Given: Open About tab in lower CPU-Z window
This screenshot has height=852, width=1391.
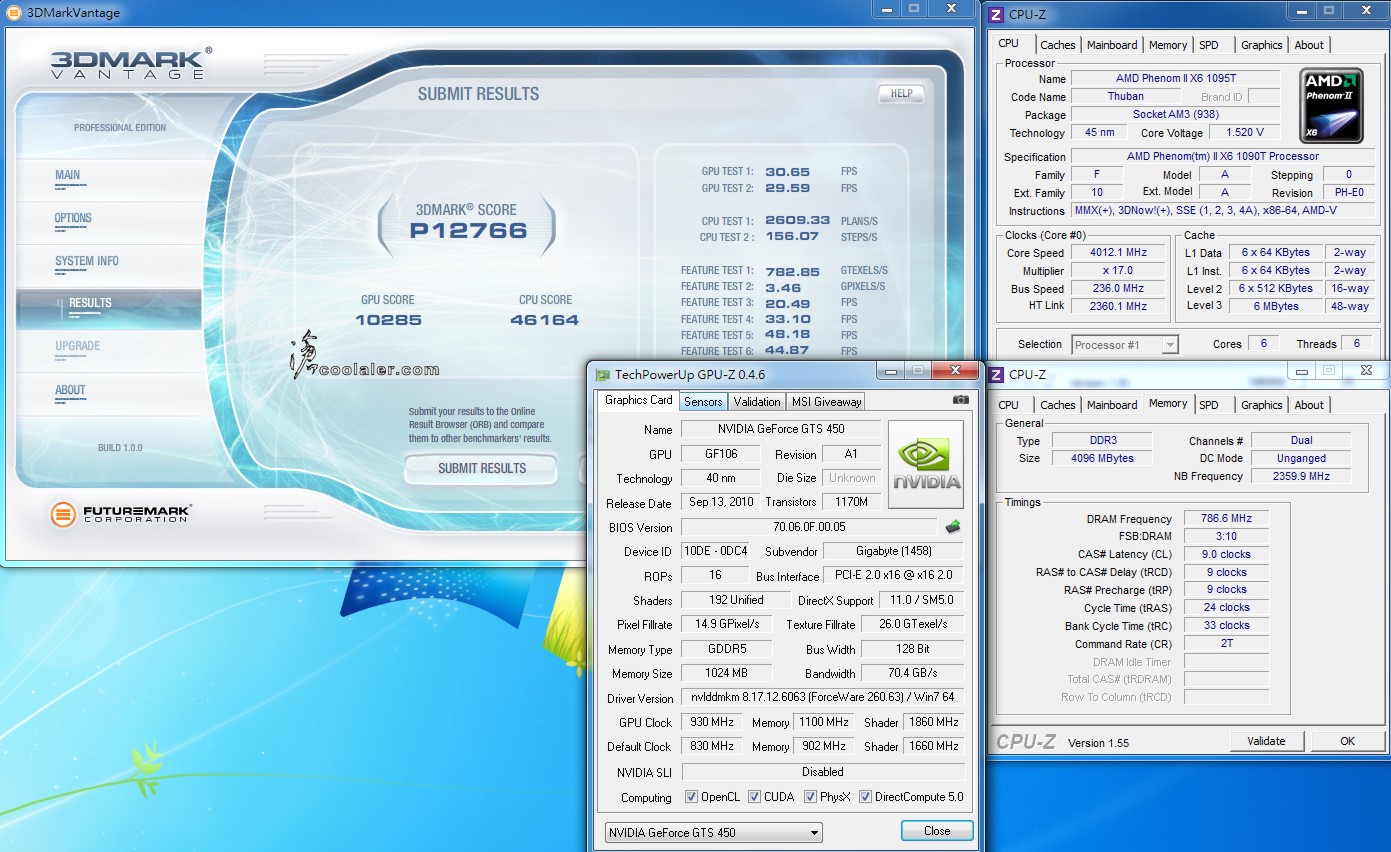Looking at the screenshot, I should coord(1309,405).
